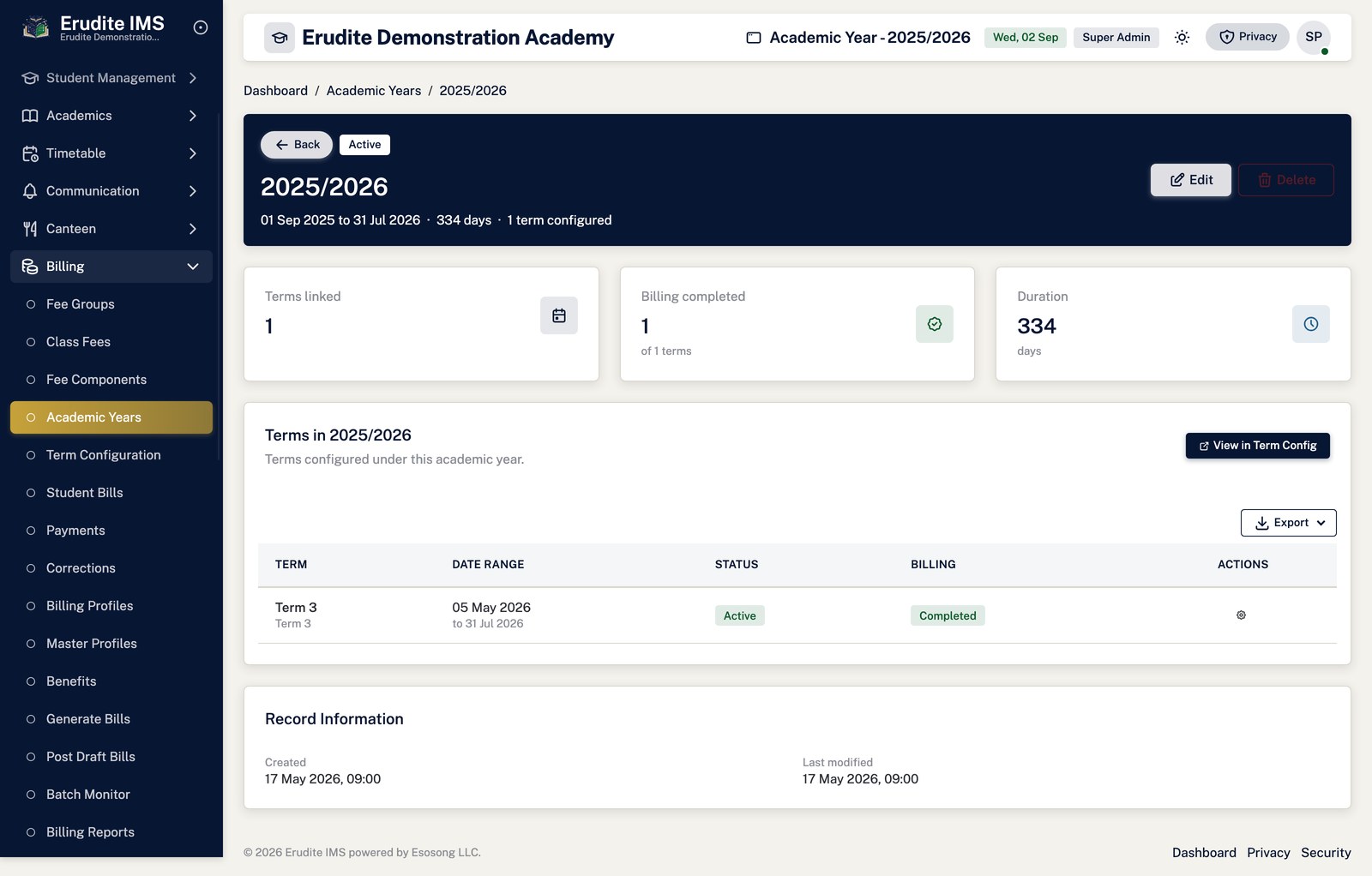Select Academic Years sidebar item

111,417
